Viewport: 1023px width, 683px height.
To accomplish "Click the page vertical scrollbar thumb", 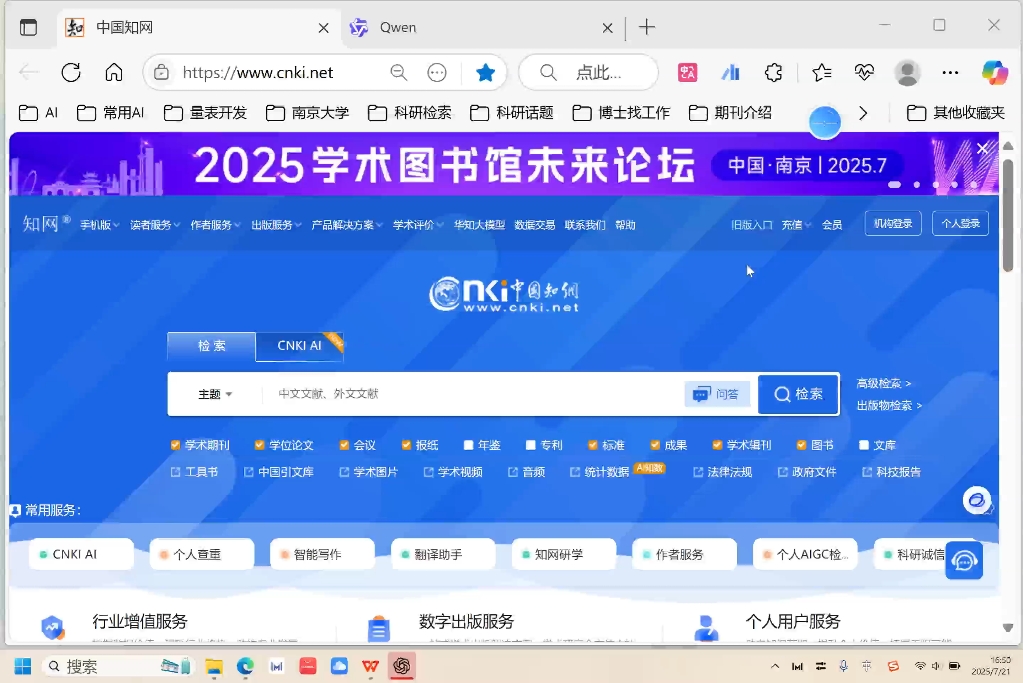I will (x=1008, y=215).
